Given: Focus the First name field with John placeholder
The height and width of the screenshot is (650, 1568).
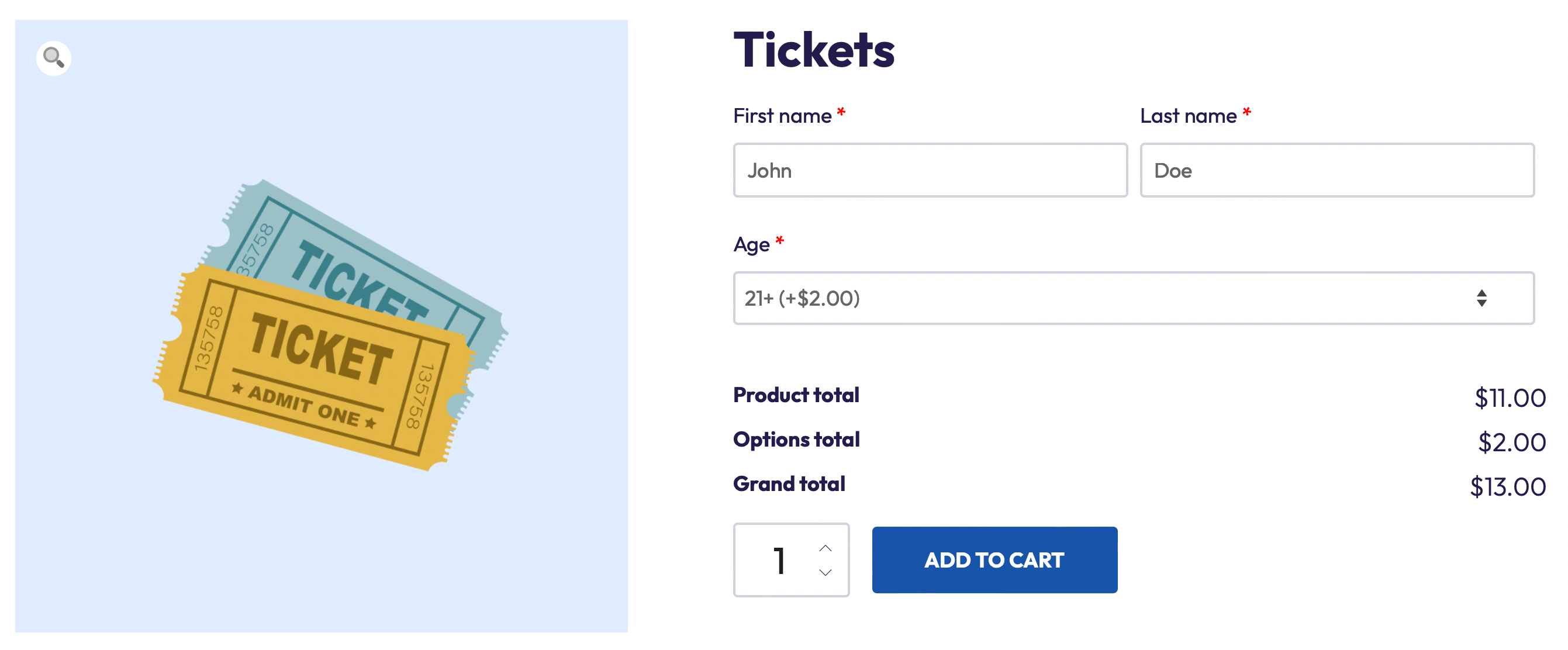Looking at the screenshot, I should (x=930, y=171).
